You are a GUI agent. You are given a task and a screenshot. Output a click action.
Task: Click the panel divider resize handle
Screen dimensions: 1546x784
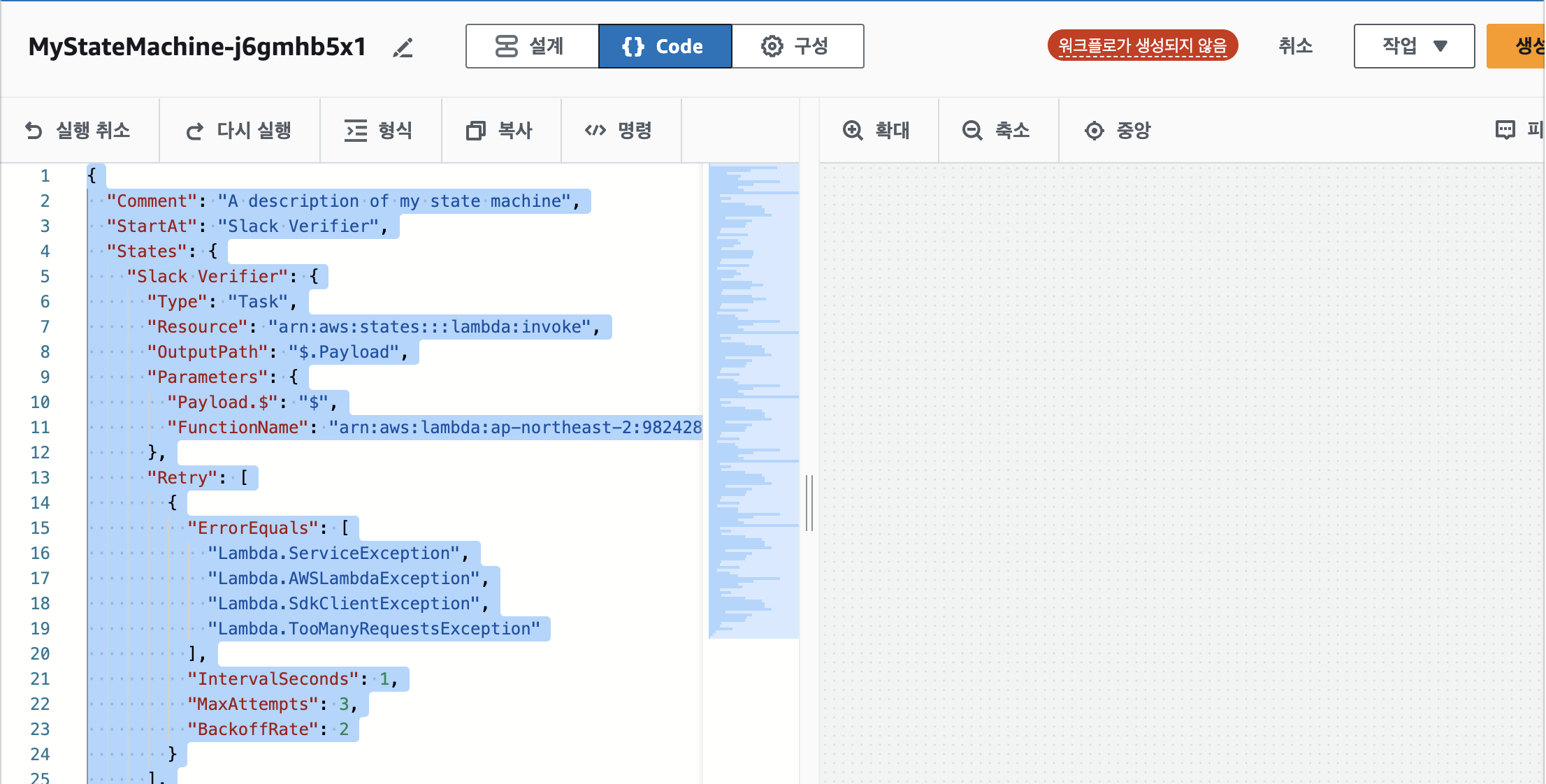tap(809, 502)
